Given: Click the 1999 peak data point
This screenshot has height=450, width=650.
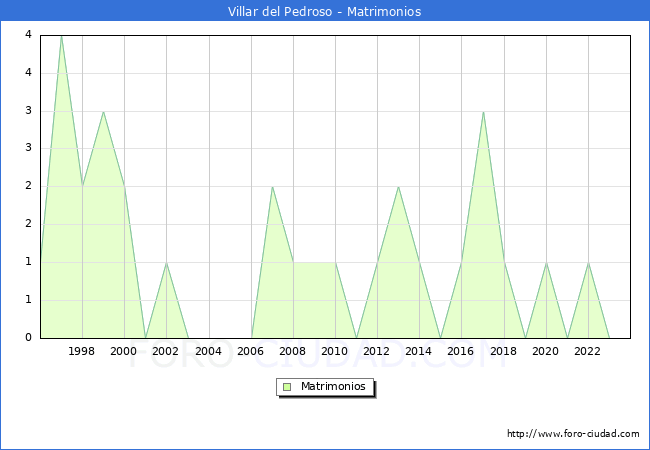Looking at the screenshot, I should click(103, 112).
